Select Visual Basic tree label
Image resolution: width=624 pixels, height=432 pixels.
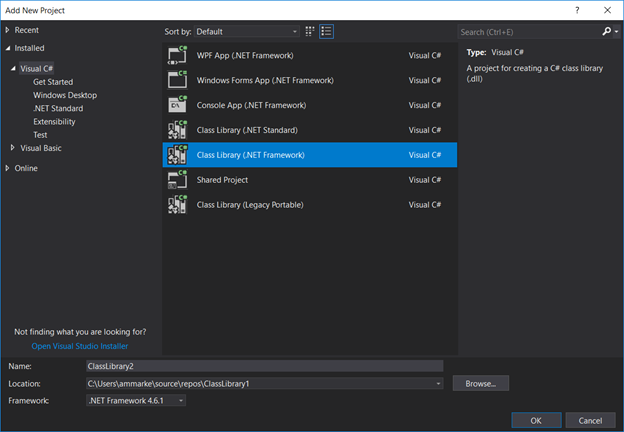pyautogui.click(x=41, y=148)
